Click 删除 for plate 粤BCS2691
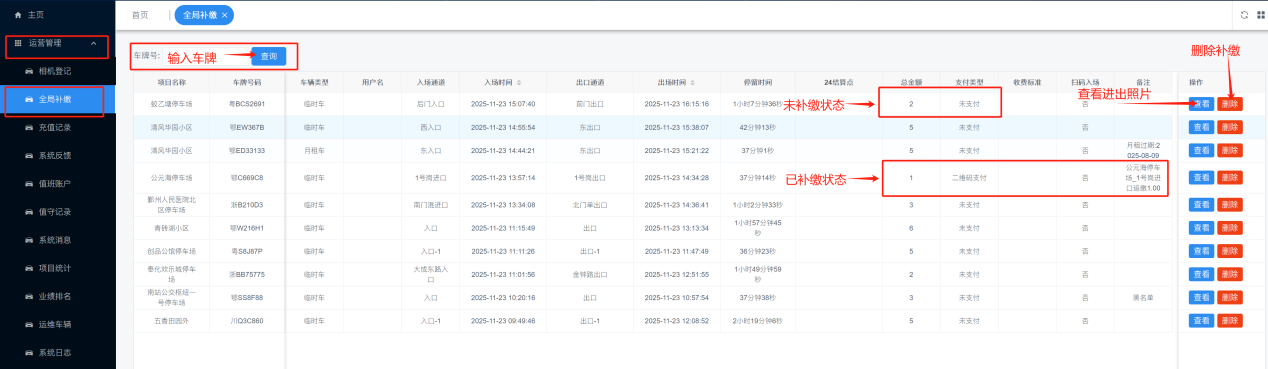The width and height of the screenshot is (1268, 369). click(x=1230, y=103)
